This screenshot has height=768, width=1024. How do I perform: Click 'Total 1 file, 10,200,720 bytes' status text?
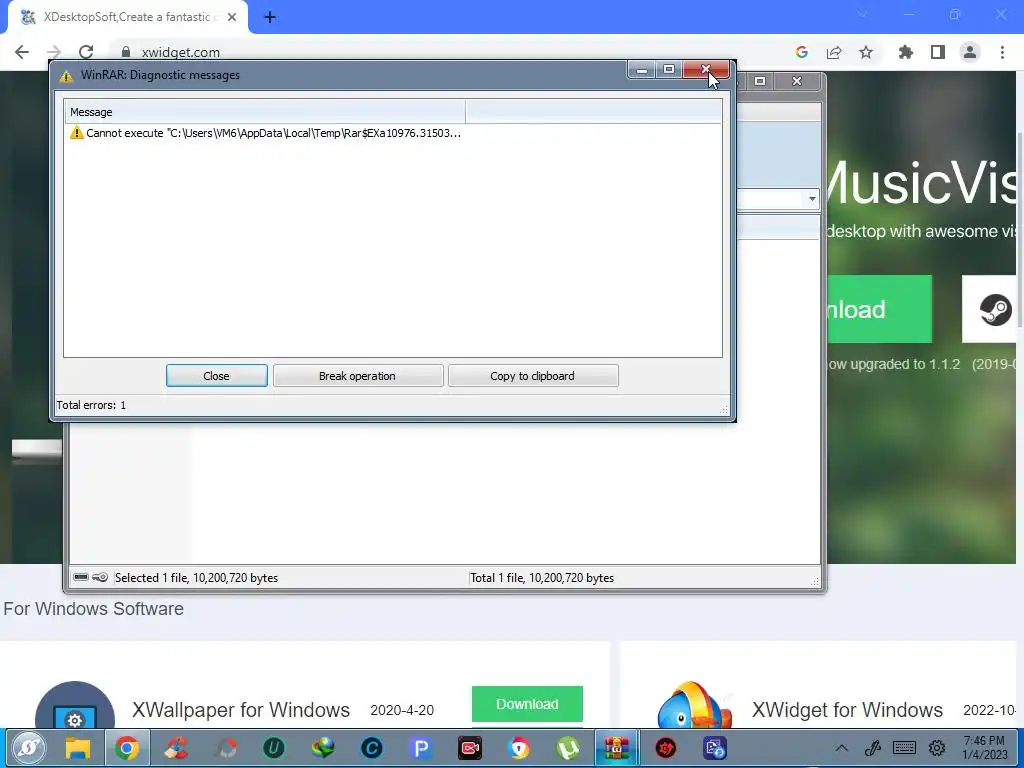pyautogui.click(x=542, y=578)
